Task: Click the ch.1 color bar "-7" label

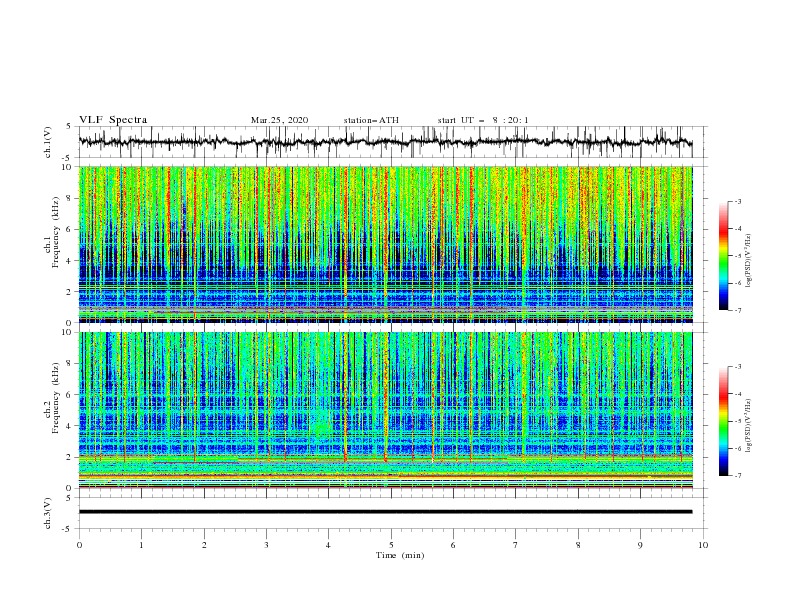Action: (x=738, y=310)
